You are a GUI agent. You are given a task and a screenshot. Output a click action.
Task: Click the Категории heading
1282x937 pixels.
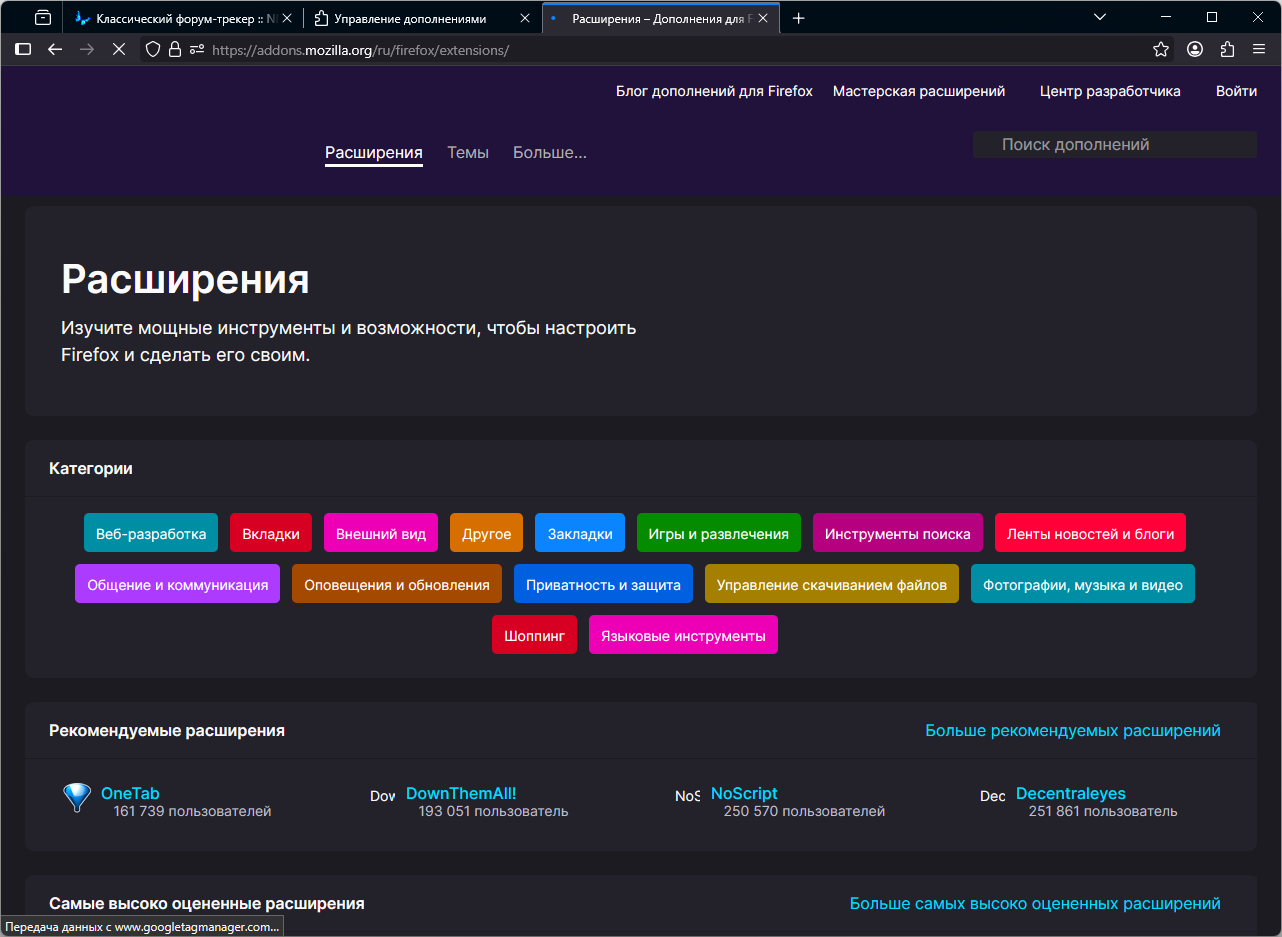pyautogui.click(x=91, y=469)
